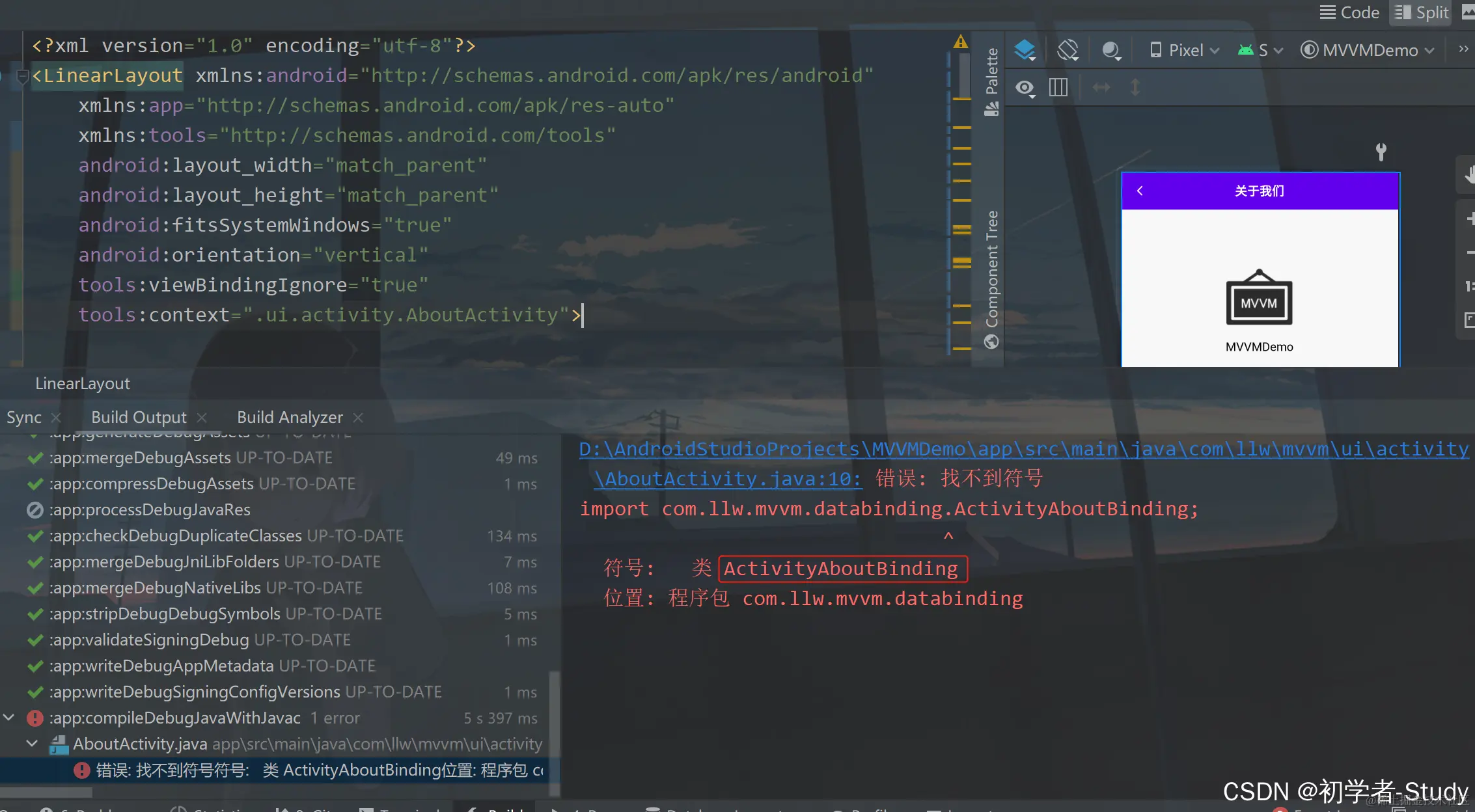
Task: Toggle the blueprint columns view icon
Action: pyautogui.click(x=1058, y=88)
